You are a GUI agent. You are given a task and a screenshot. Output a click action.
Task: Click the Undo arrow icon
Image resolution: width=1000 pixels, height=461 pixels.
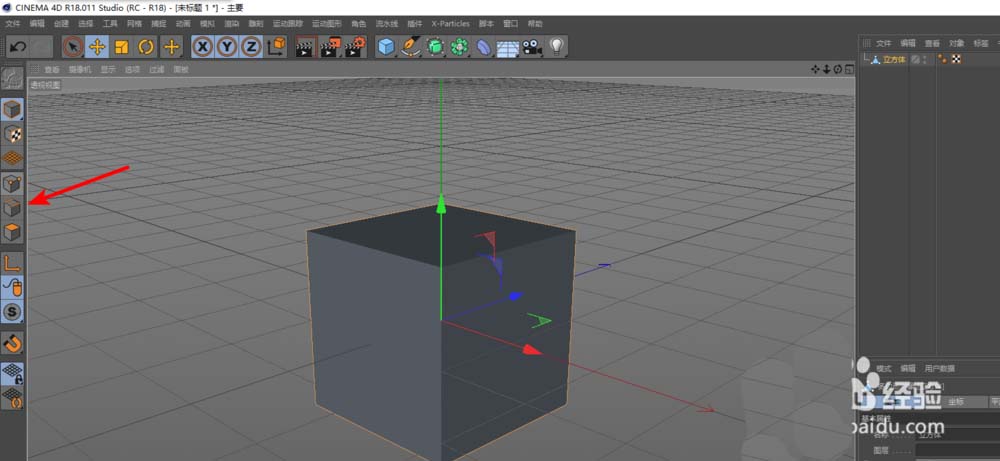(17, 46)
